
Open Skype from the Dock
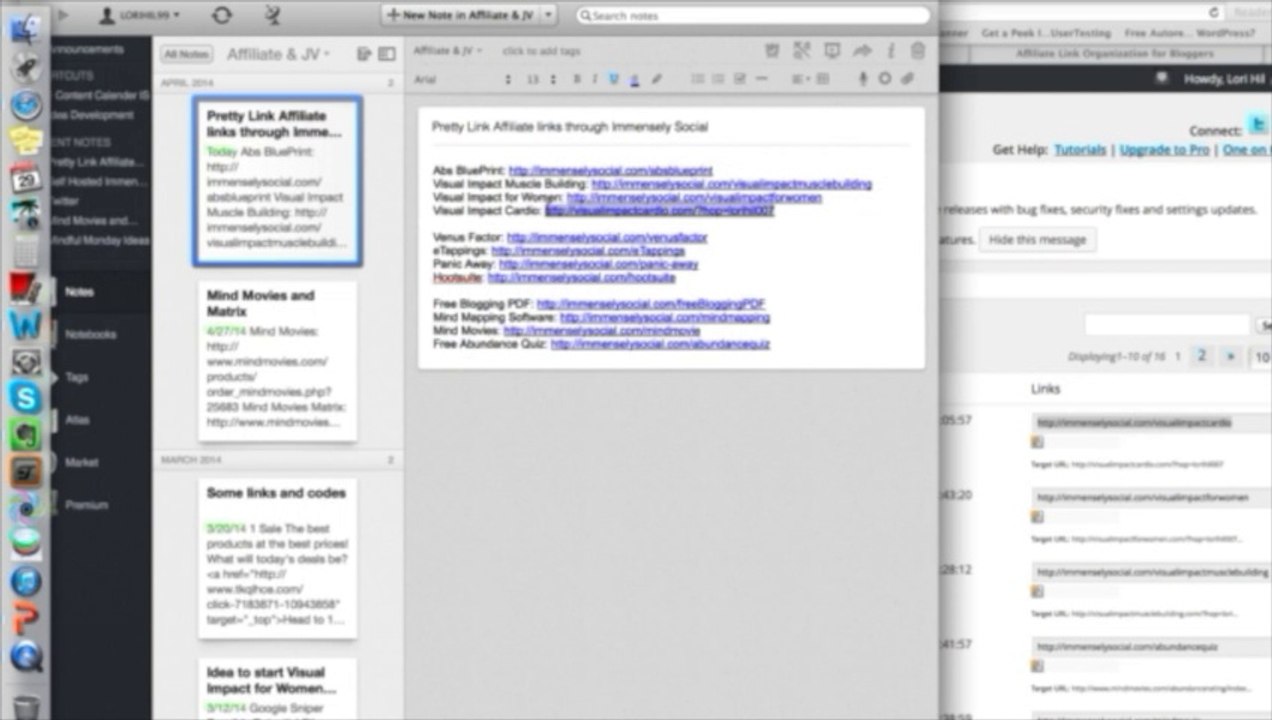(26, 397)
